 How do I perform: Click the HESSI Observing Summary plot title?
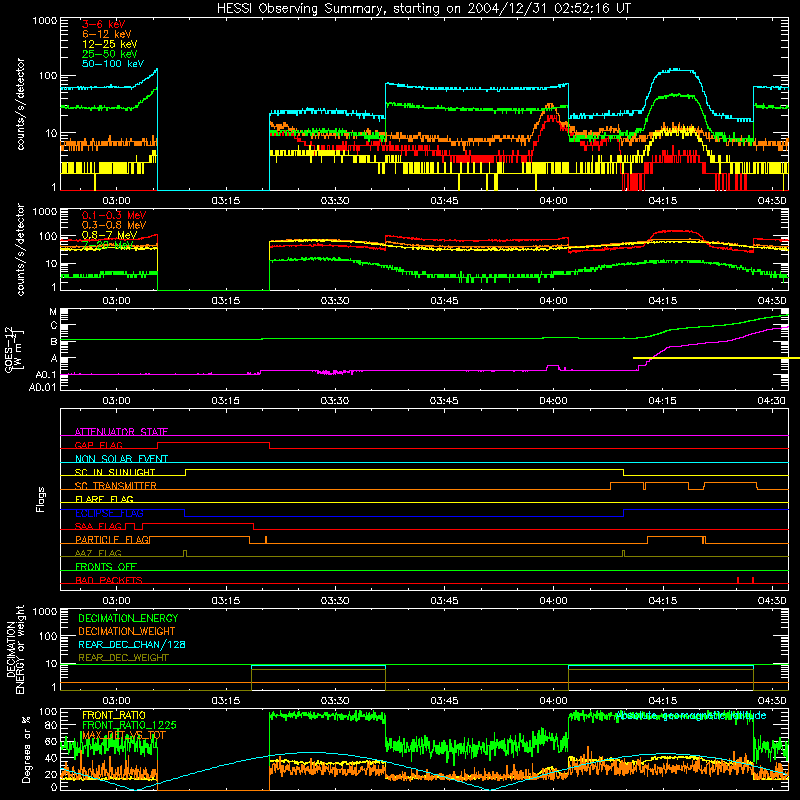click(x=423, y=9)
